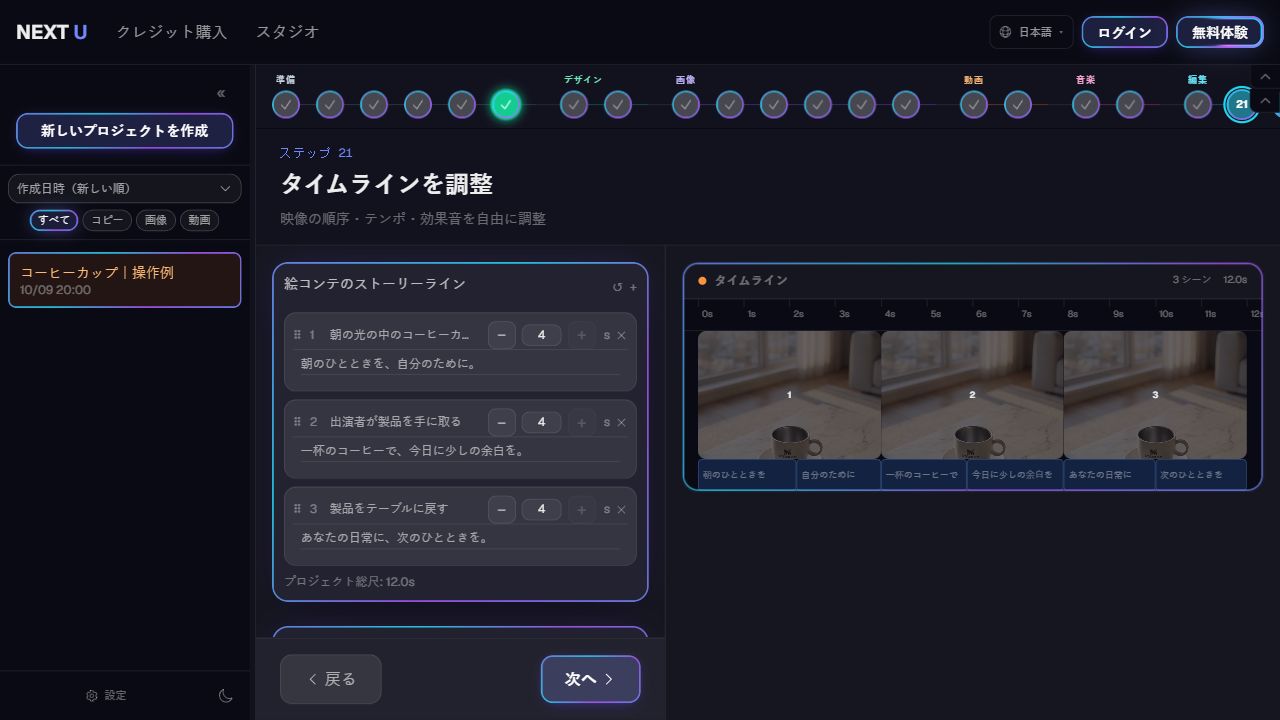Image resolution: width=1280 pixels, height=720 pixels.
Task: Click 新しいプロジェクトを作成 button
Action: tap(125, 131)
